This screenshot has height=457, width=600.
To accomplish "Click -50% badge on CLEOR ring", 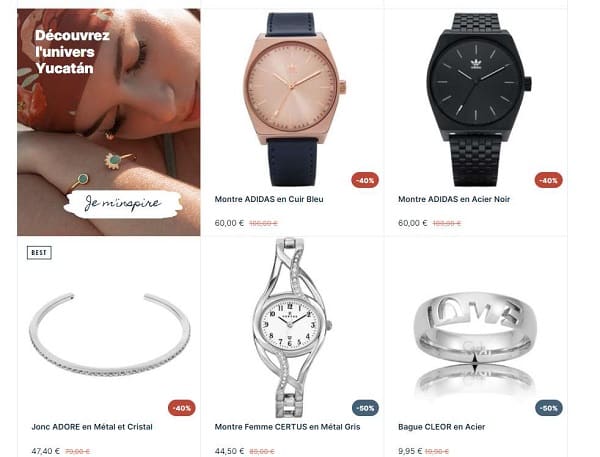I will tap(549, 408).
